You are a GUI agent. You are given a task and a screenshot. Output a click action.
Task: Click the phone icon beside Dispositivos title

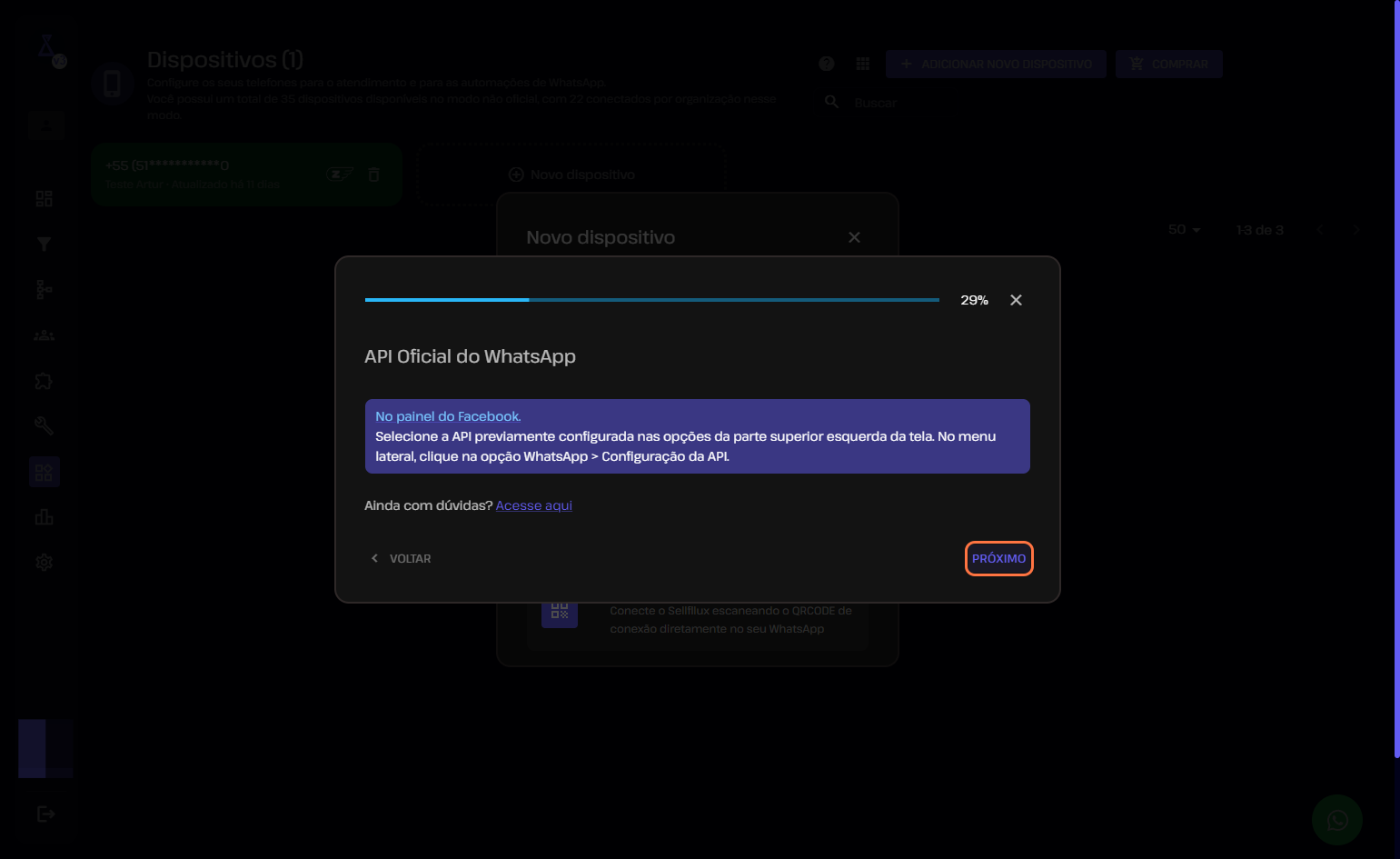(113, 85)
